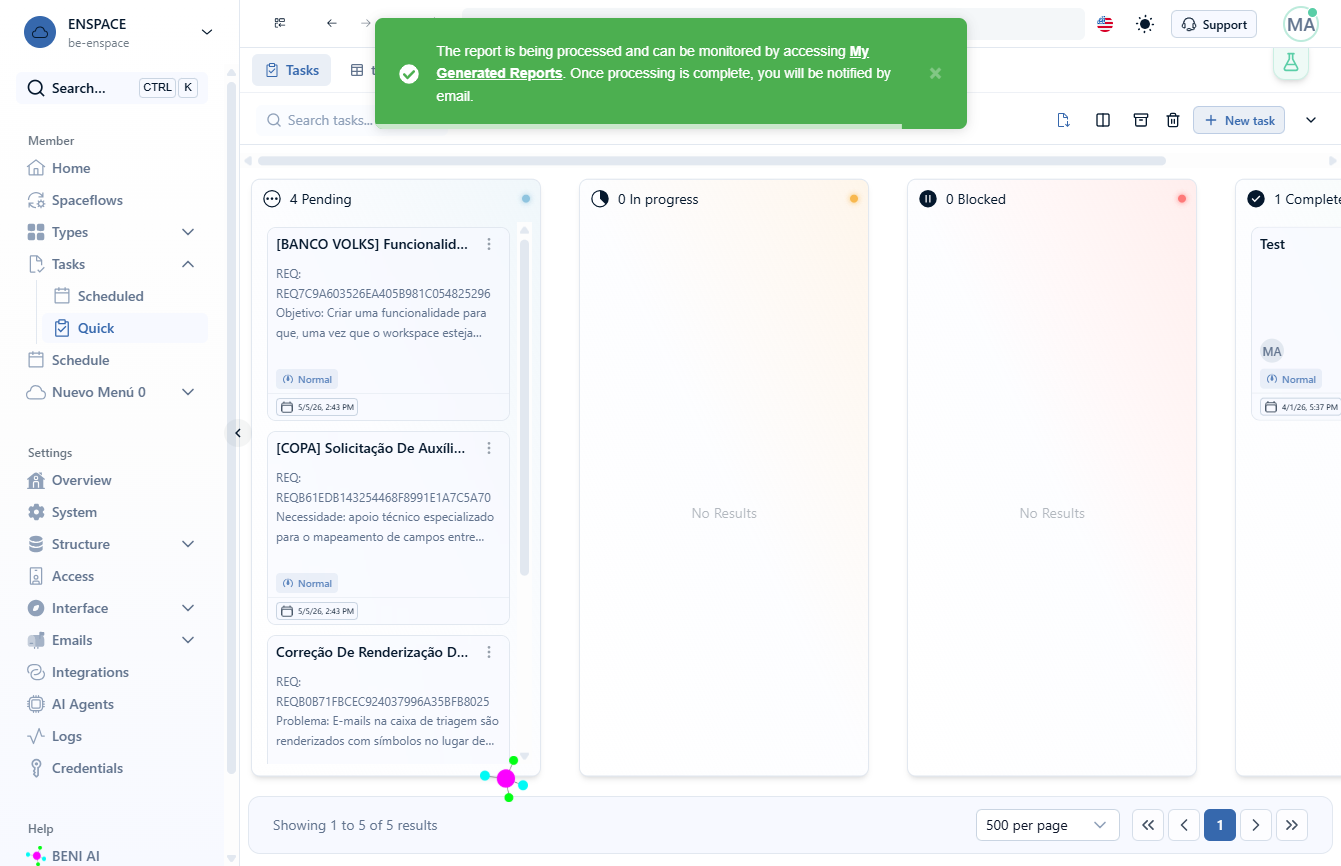Open archived tasks icon
This screenshot has height=866, width=1341.
pyautogui.click(x=1140, y=120)
